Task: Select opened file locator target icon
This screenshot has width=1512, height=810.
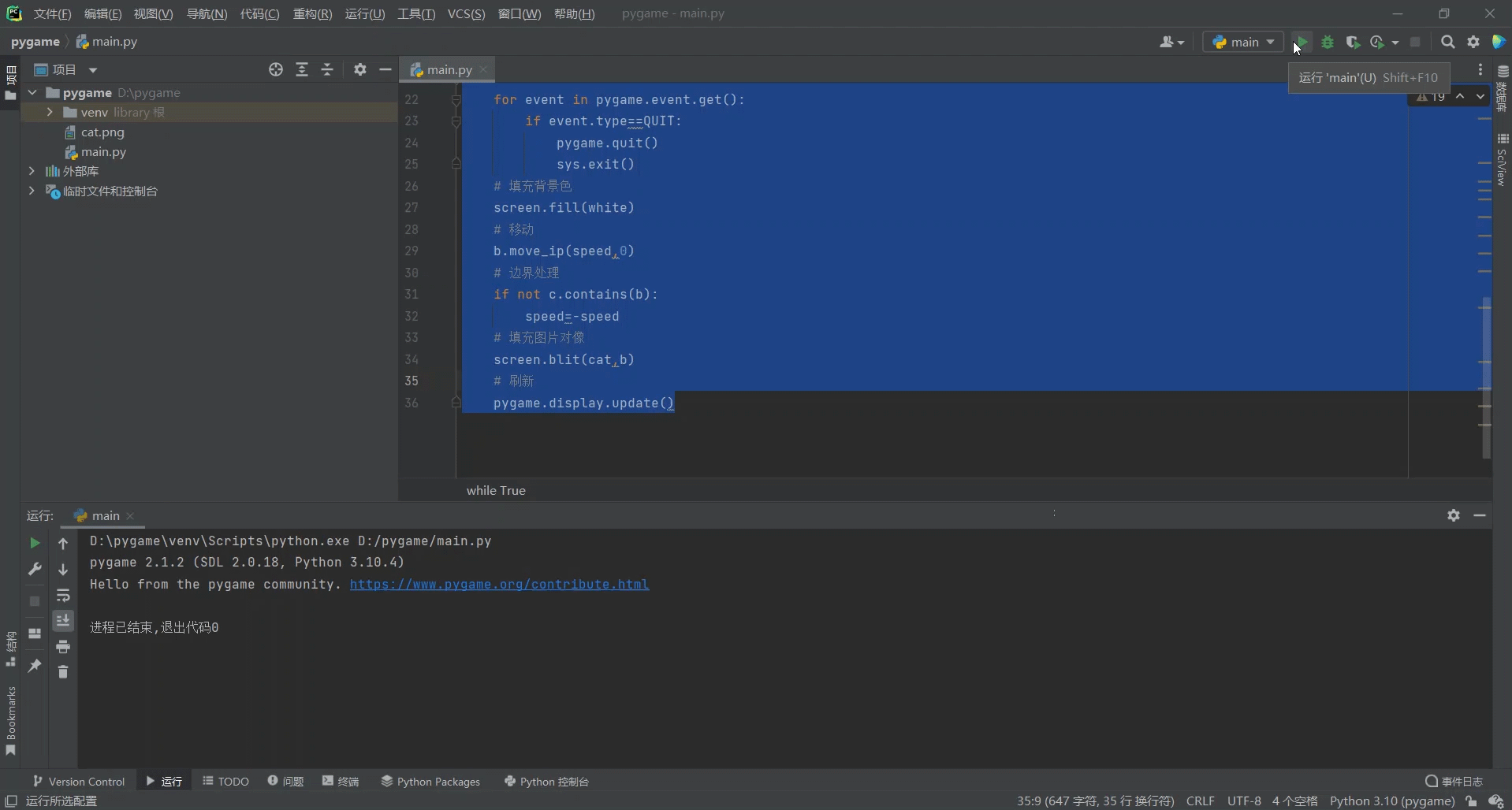Action: pyautogui.click(x=276, y=69)
